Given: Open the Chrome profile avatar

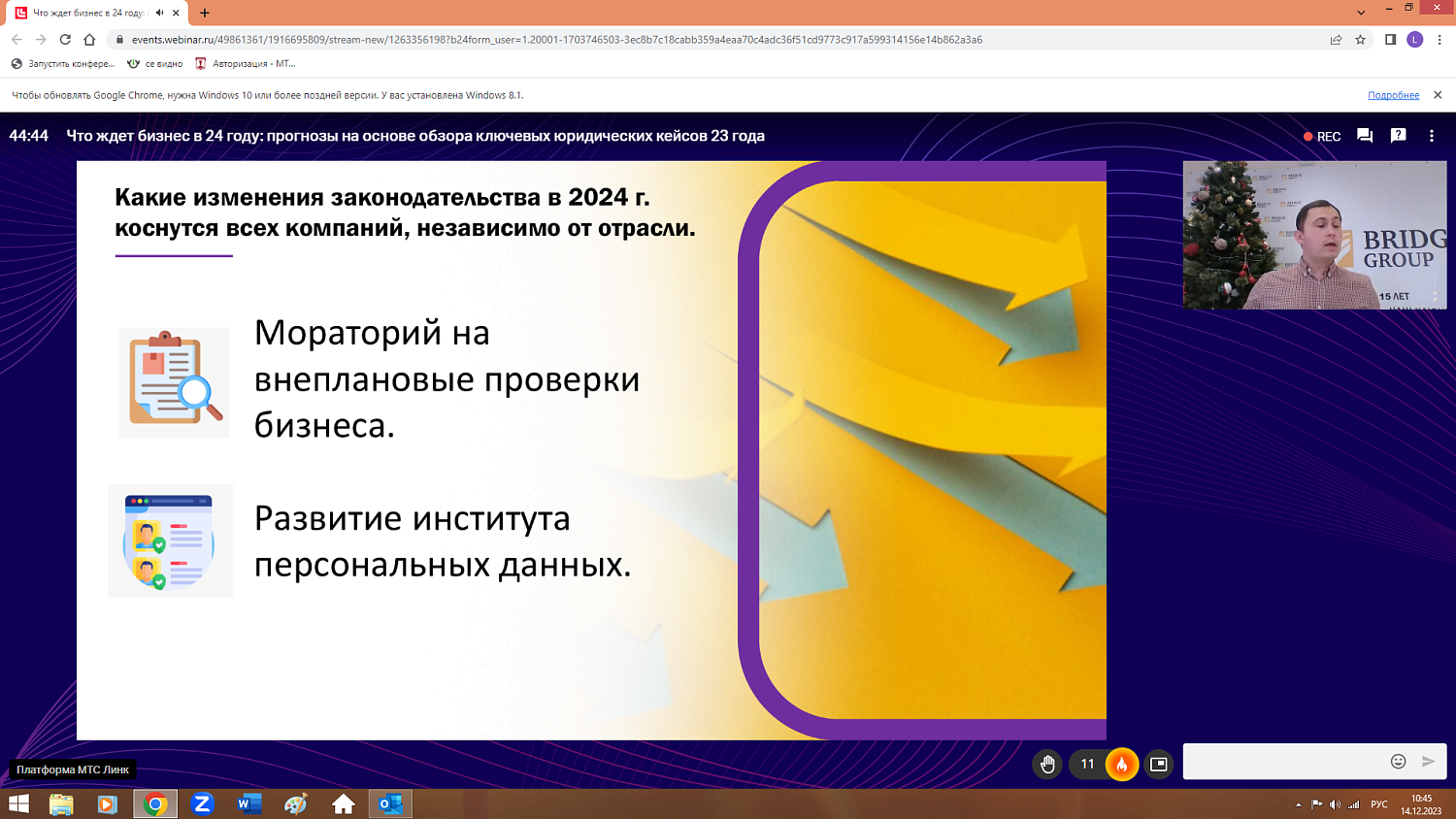Looking at the screenshot, I should click(1414, 40).
